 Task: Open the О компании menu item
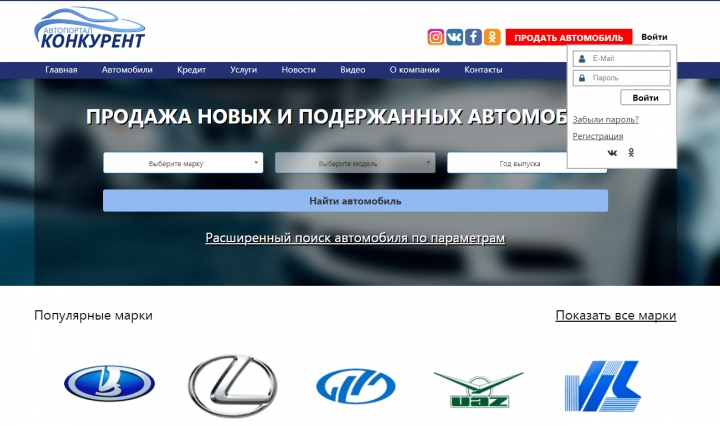[x=415, y=70]
